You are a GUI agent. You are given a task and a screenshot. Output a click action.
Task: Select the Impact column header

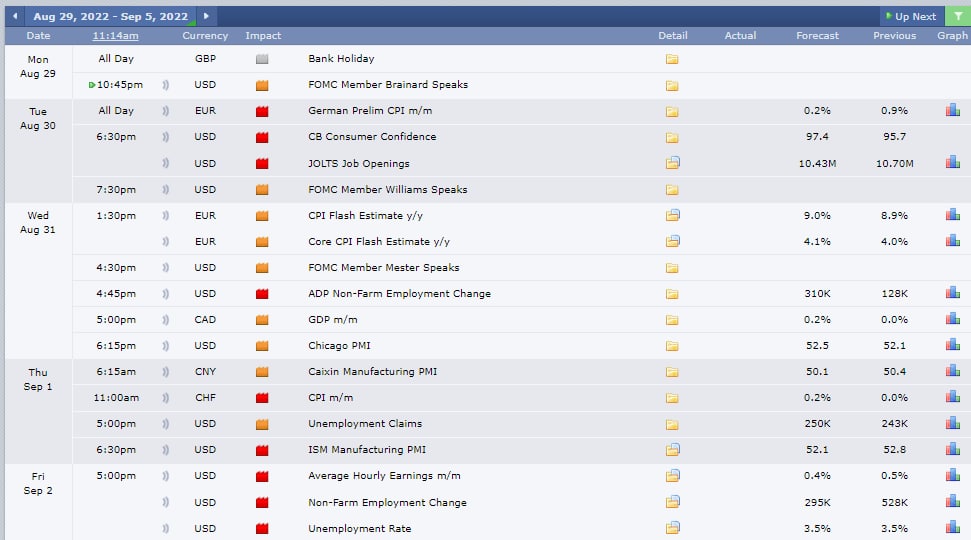263,36
